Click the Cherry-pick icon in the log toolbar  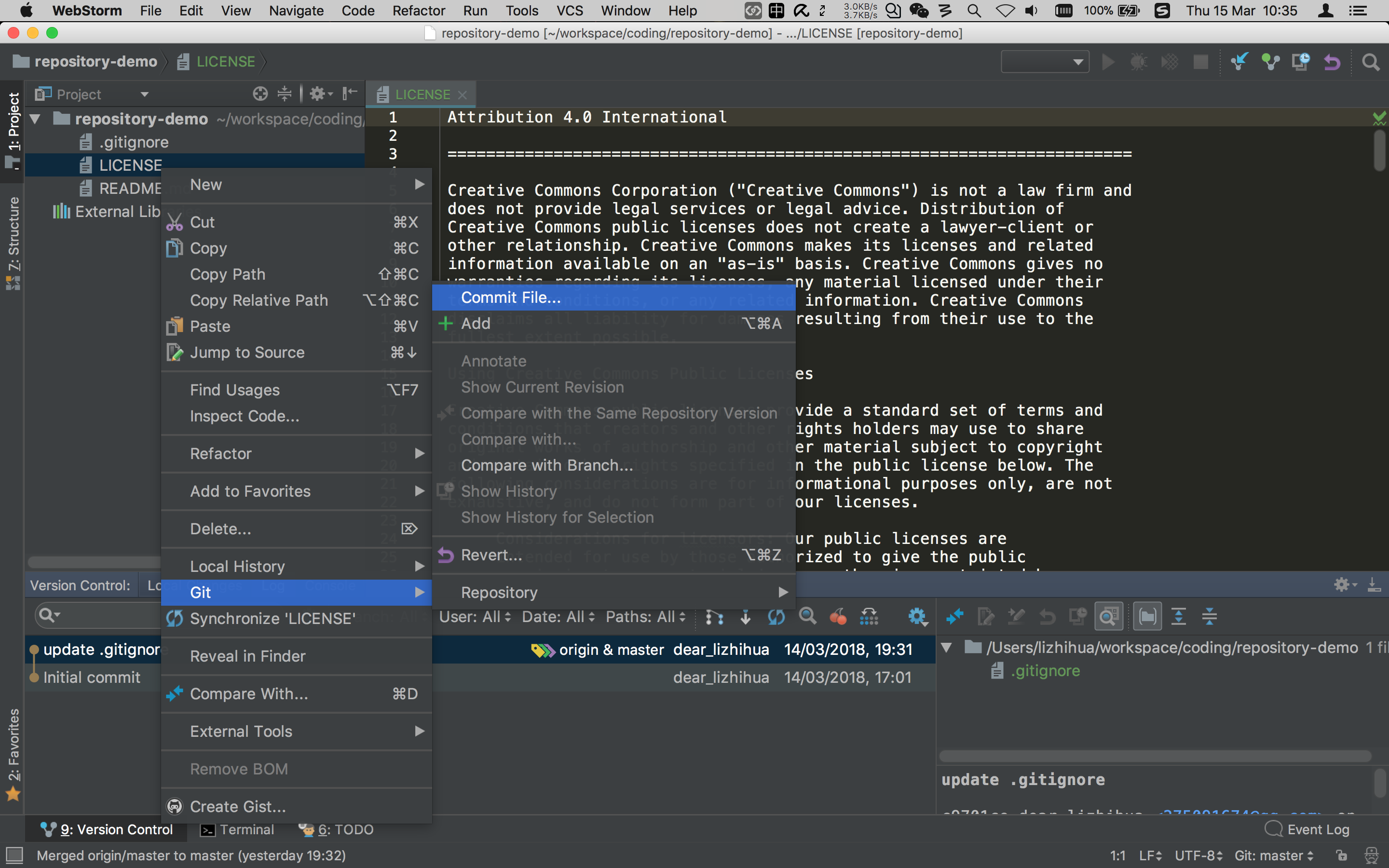pos(839,616)
